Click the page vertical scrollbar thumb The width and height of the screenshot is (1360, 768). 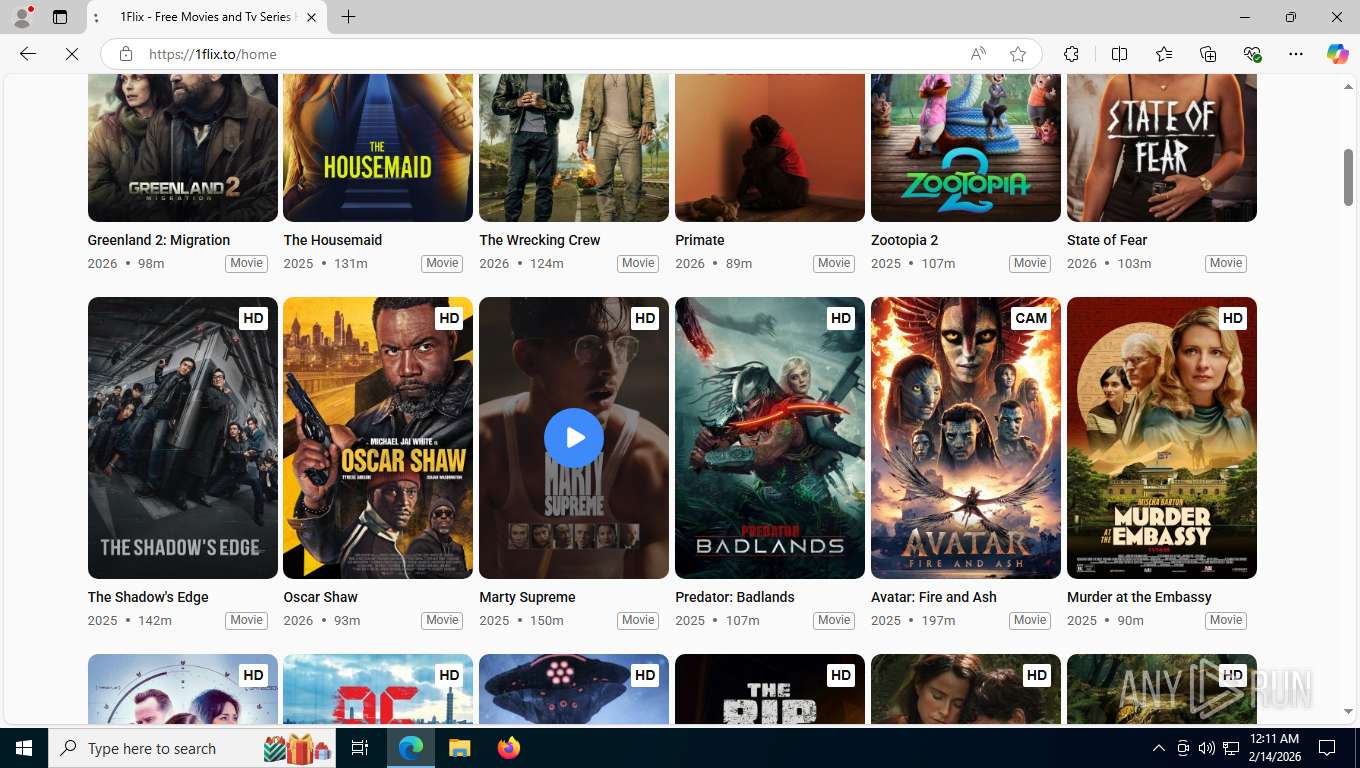coord(1348,177)
